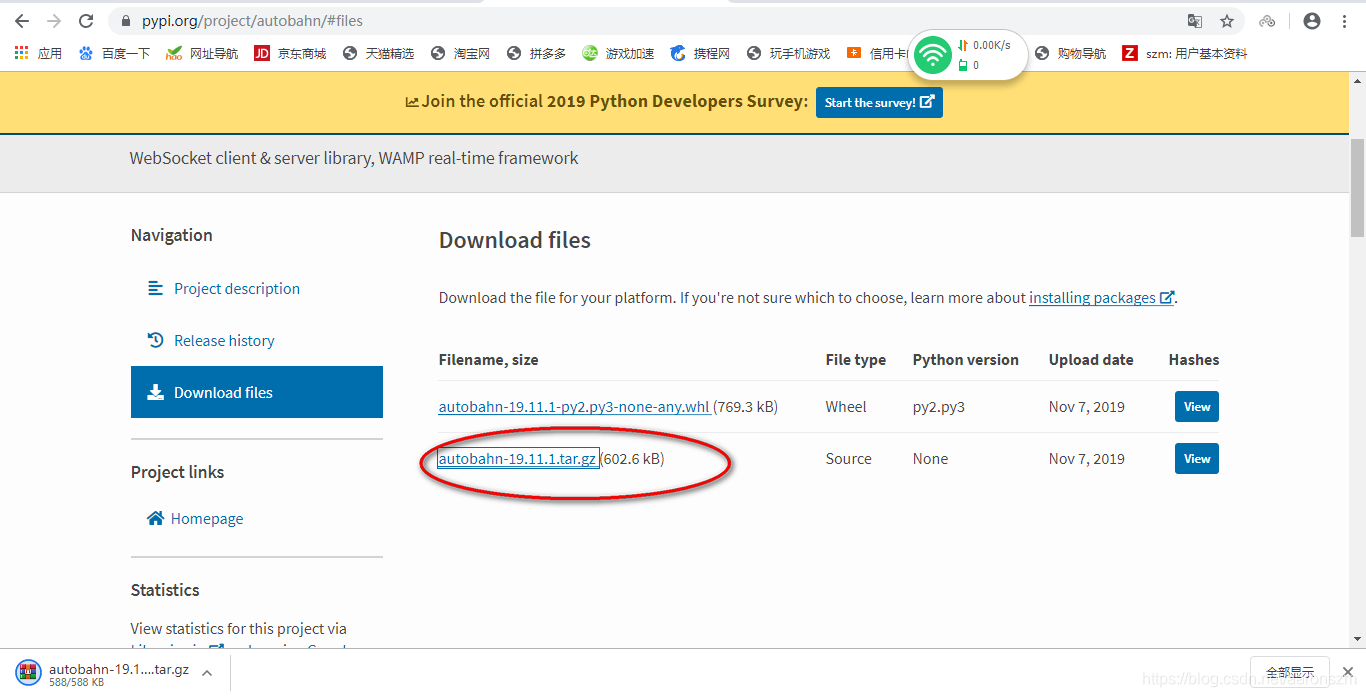
Task: Click the Upload date column header
Action: click(x=1091, y=360)
